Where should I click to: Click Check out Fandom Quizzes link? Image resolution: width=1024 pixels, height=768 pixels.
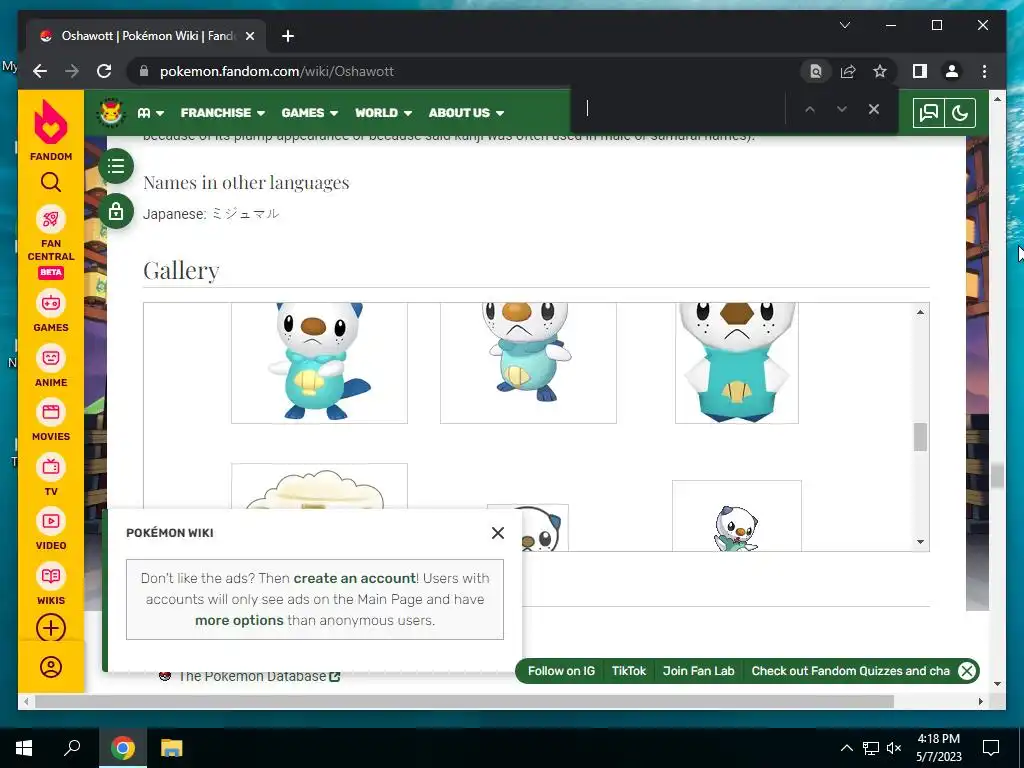click(850, 671)
